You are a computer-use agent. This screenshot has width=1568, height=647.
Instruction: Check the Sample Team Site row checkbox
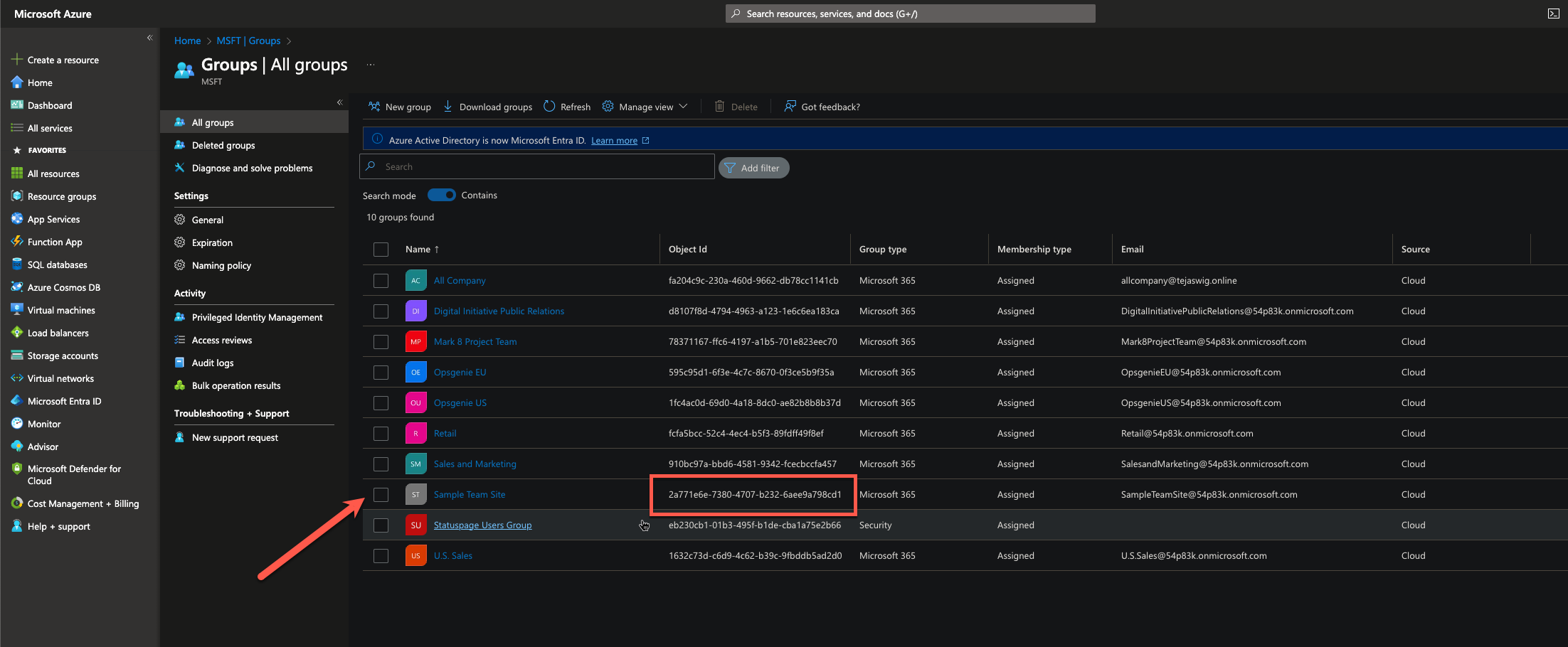point(381,495)
